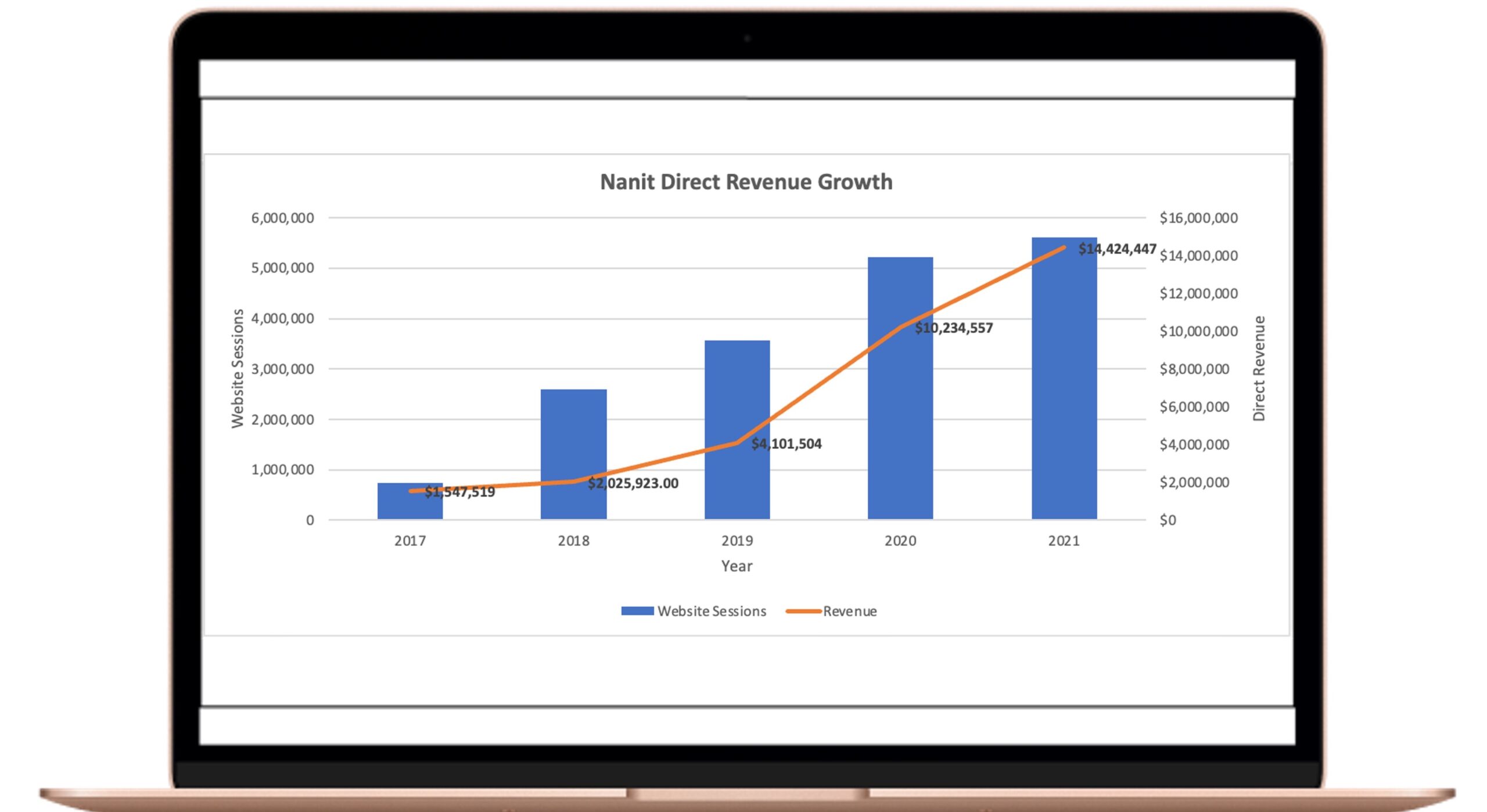This screenshot has width=1487, height=812.
Task: Click the 2021 year axis label
Action: 1064,541
